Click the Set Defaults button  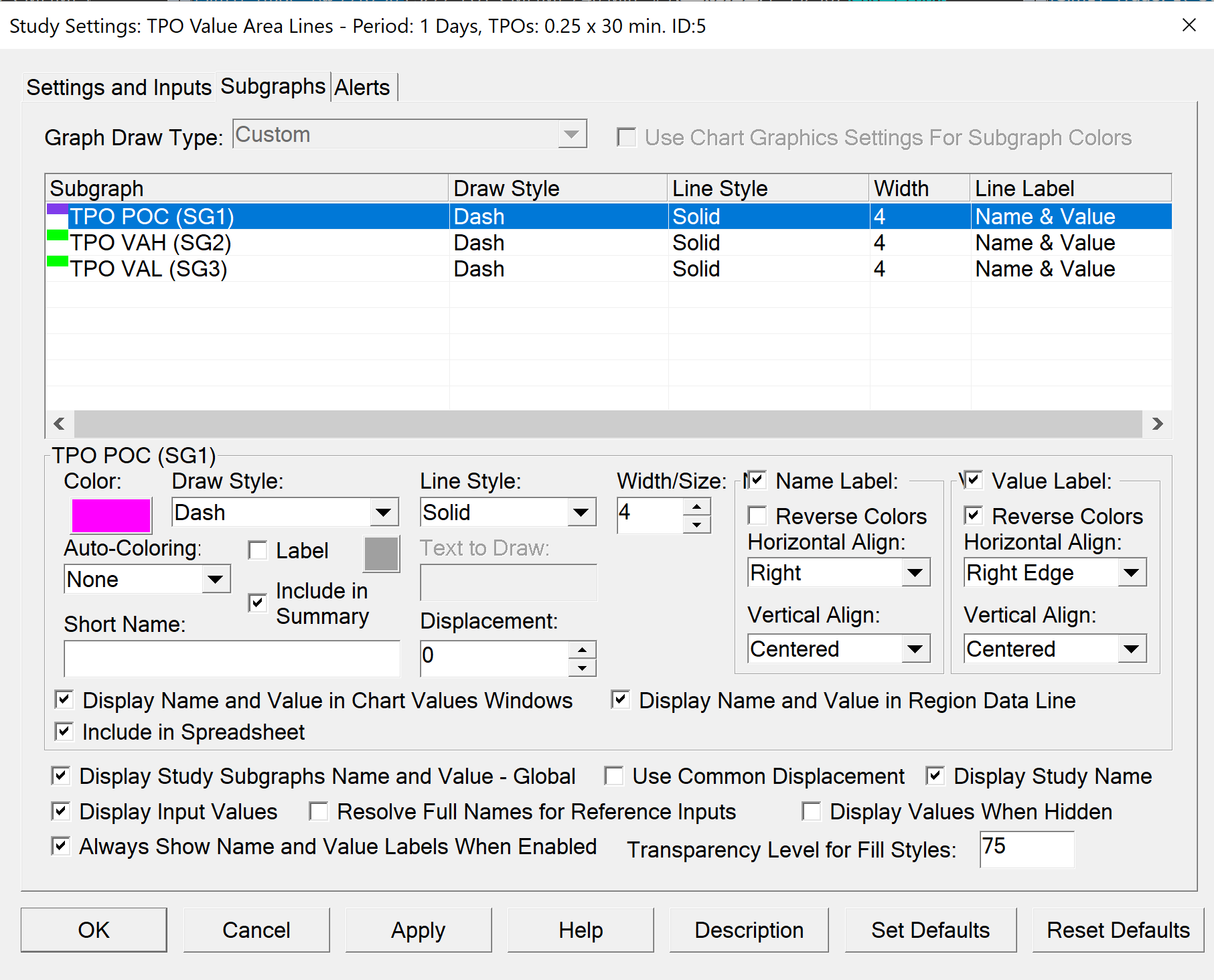click(x=929, y=930)
